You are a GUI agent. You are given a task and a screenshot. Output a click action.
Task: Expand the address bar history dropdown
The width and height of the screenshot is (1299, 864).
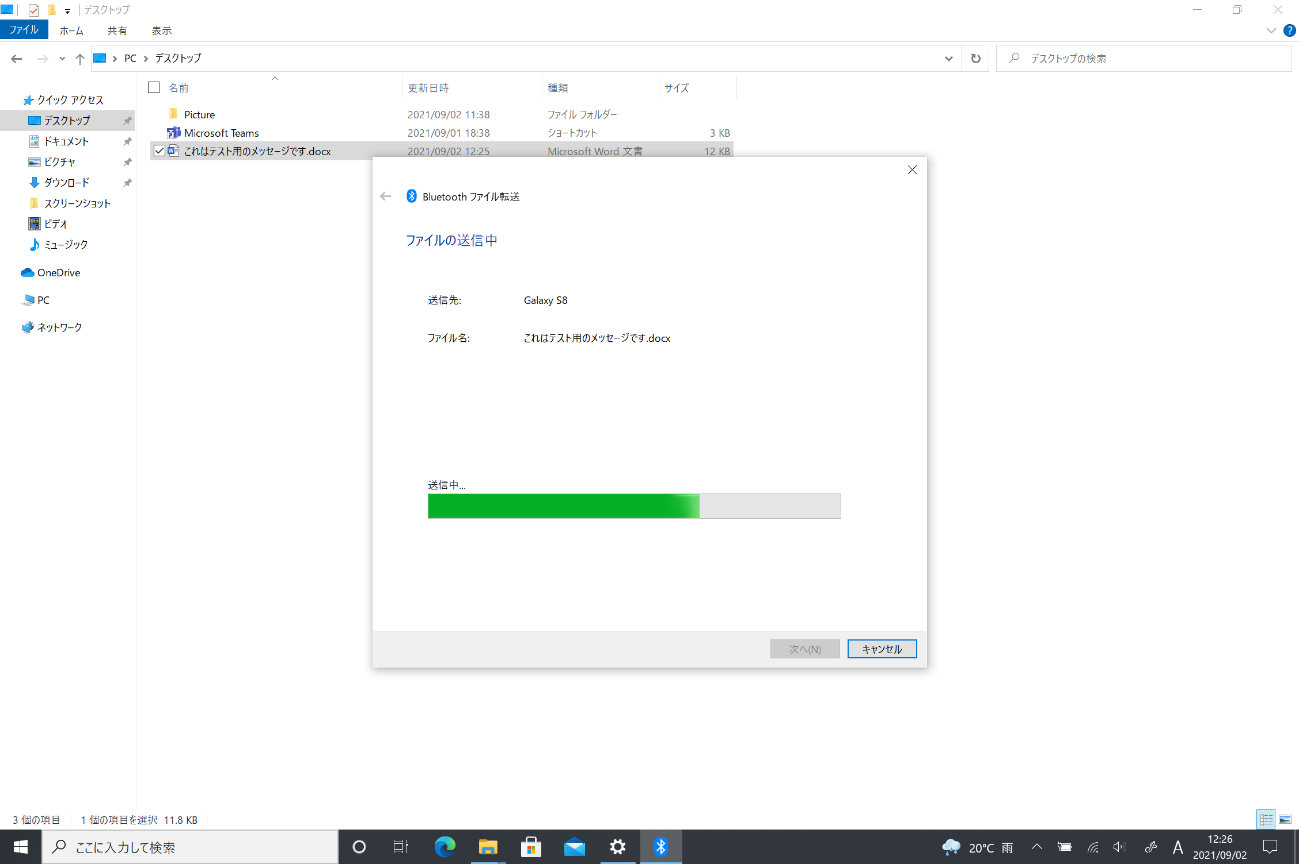click(949, 59)
